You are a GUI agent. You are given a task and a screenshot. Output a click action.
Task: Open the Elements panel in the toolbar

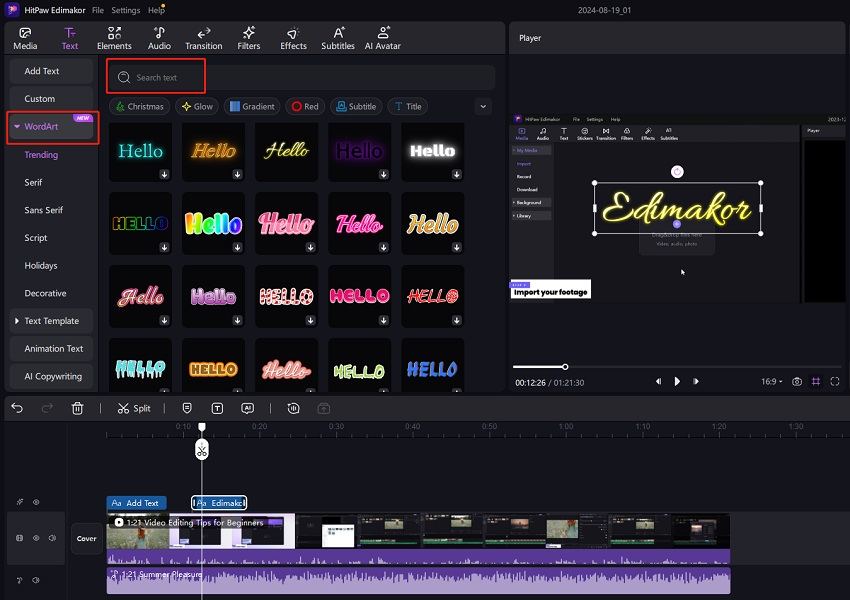tap(114, 38)
